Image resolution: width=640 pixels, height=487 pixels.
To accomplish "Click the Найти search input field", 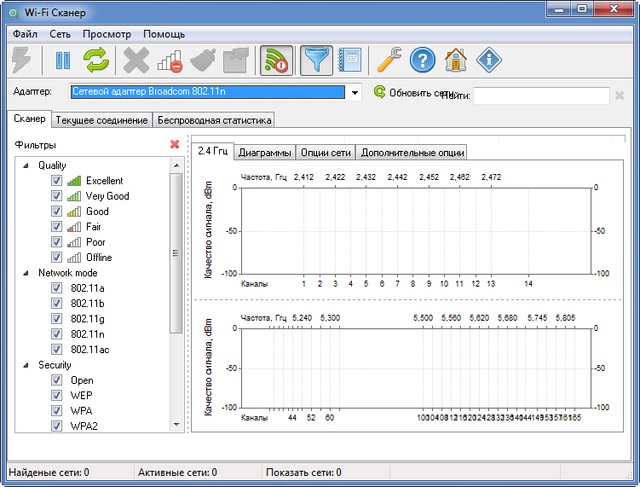I will tap(540, 96).
